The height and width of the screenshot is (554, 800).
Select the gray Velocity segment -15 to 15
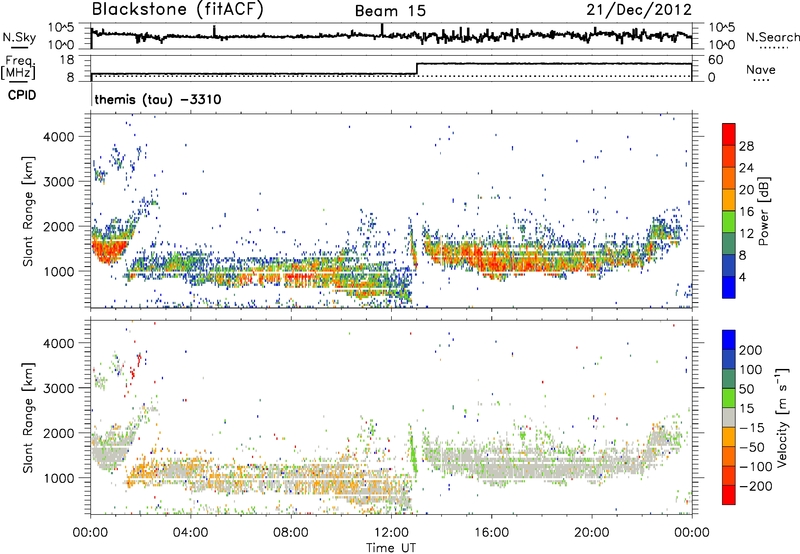tap(729, 417)
